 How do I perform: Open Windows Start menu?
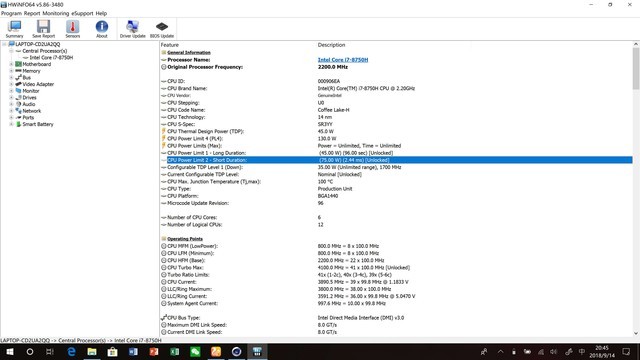point(9,351)
